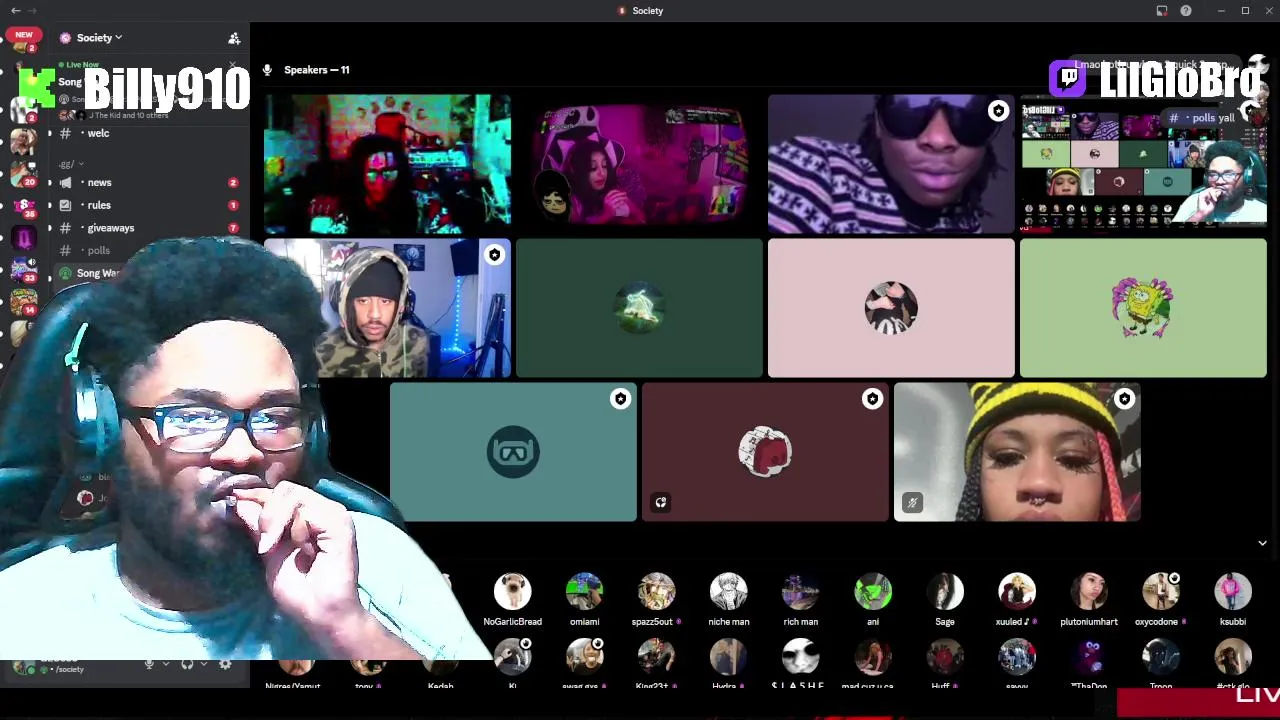Open NoGarlicBread audience avatar
Viewport: 1280px width, 720px height.
tap(513, 591)
